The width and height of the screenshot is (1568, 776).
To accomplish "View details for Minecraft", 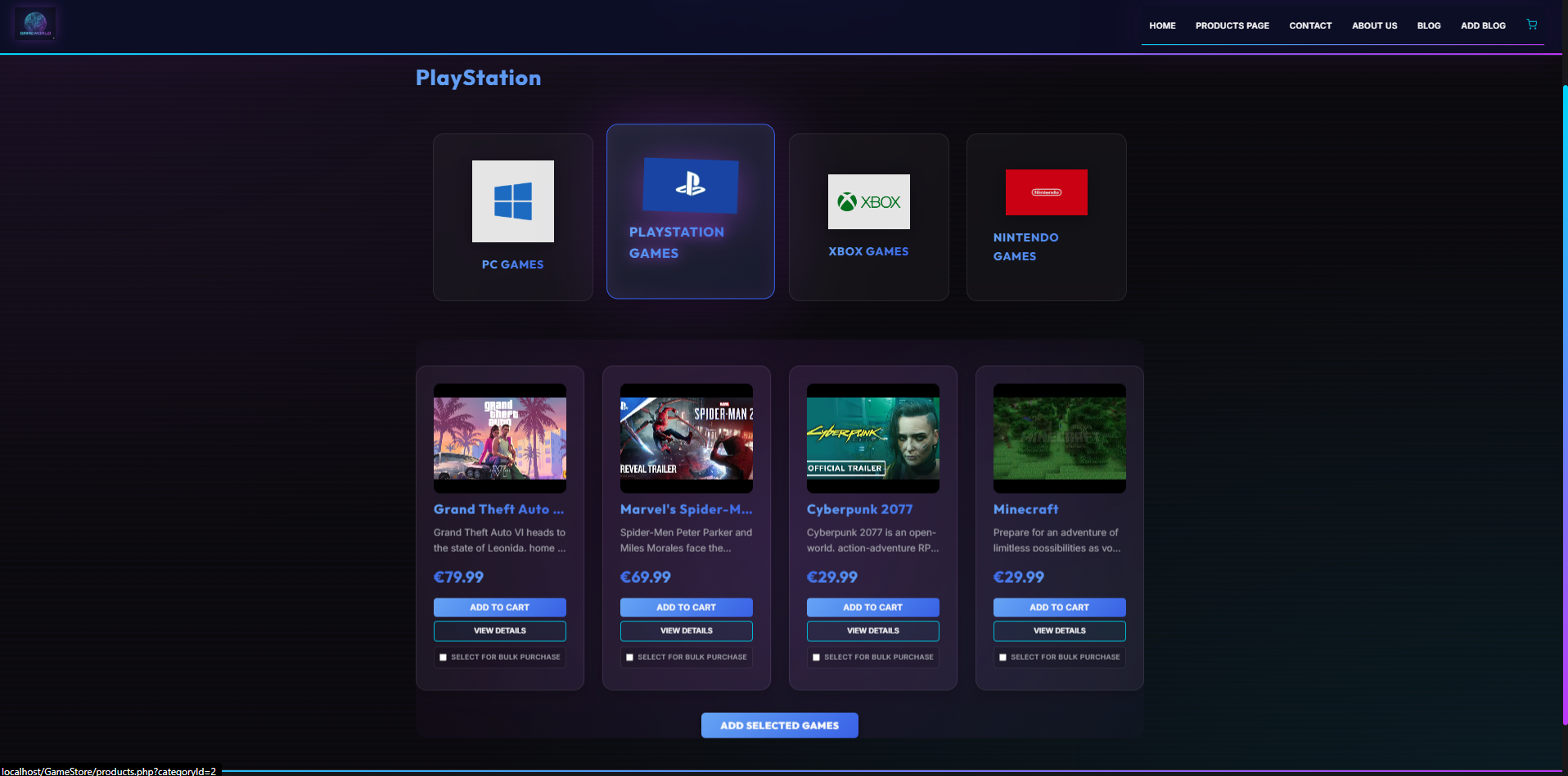I will click(x=1060, y=631).
